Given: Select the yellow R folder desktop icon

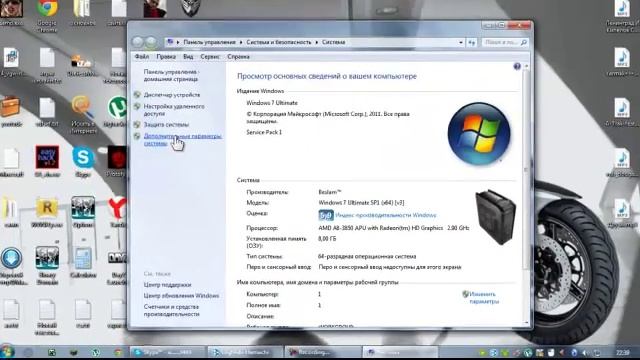Looking at the screenshot, I should 47,212.
